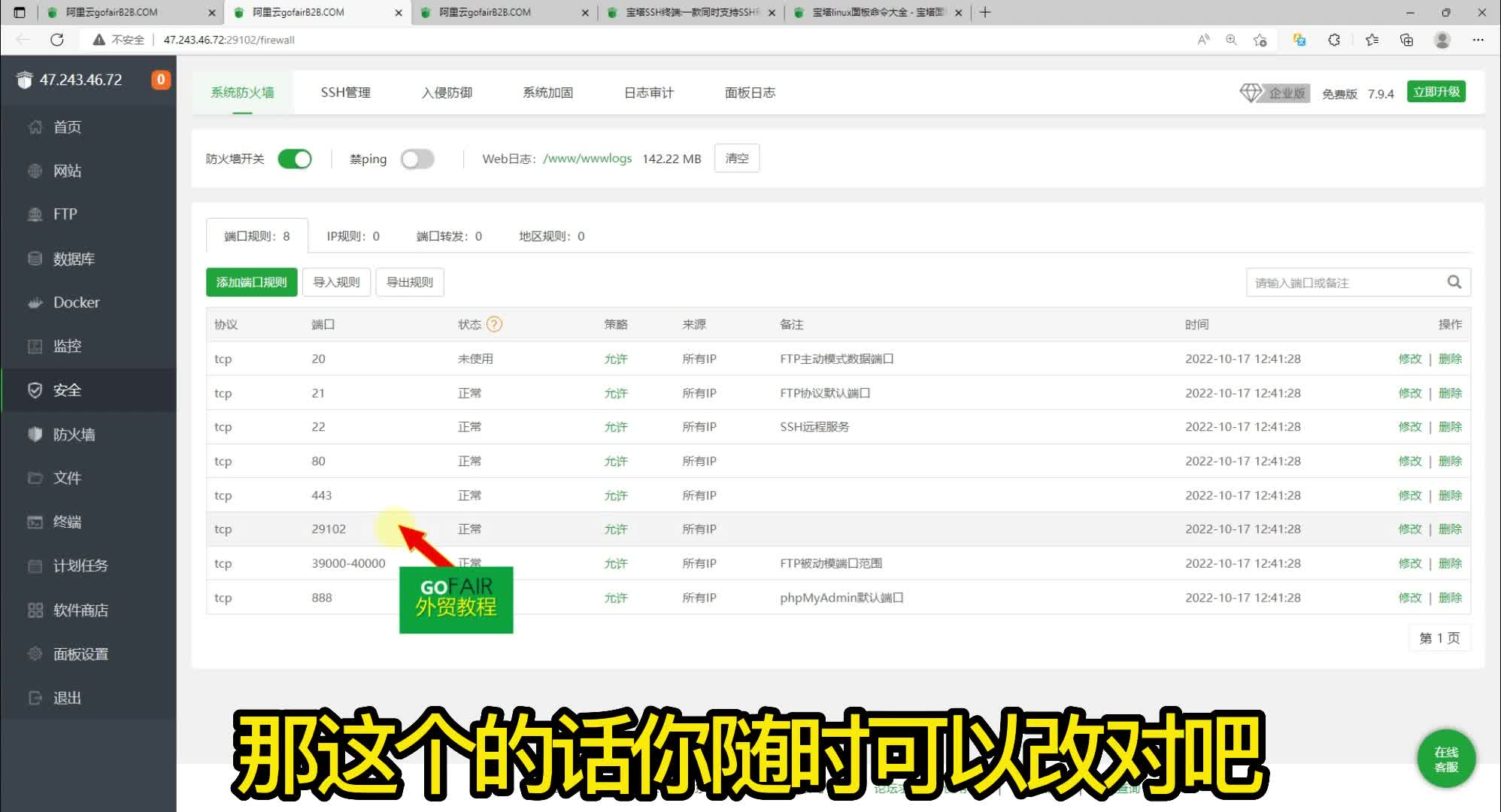The height and width of the screenshot is (812, 1501).
Task: Click the search magnifier icon in port search
Action: tap(1454, 282)
